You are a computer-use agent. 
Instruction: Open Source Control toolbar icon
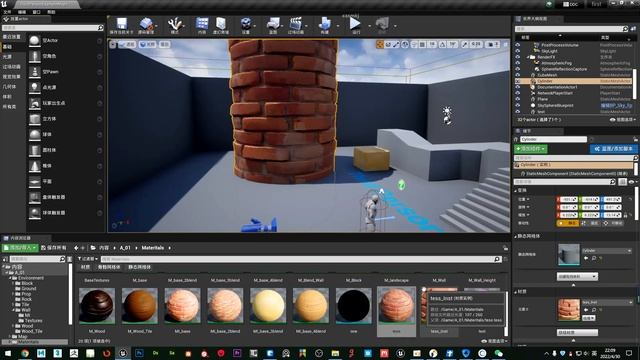pos(146,25)
